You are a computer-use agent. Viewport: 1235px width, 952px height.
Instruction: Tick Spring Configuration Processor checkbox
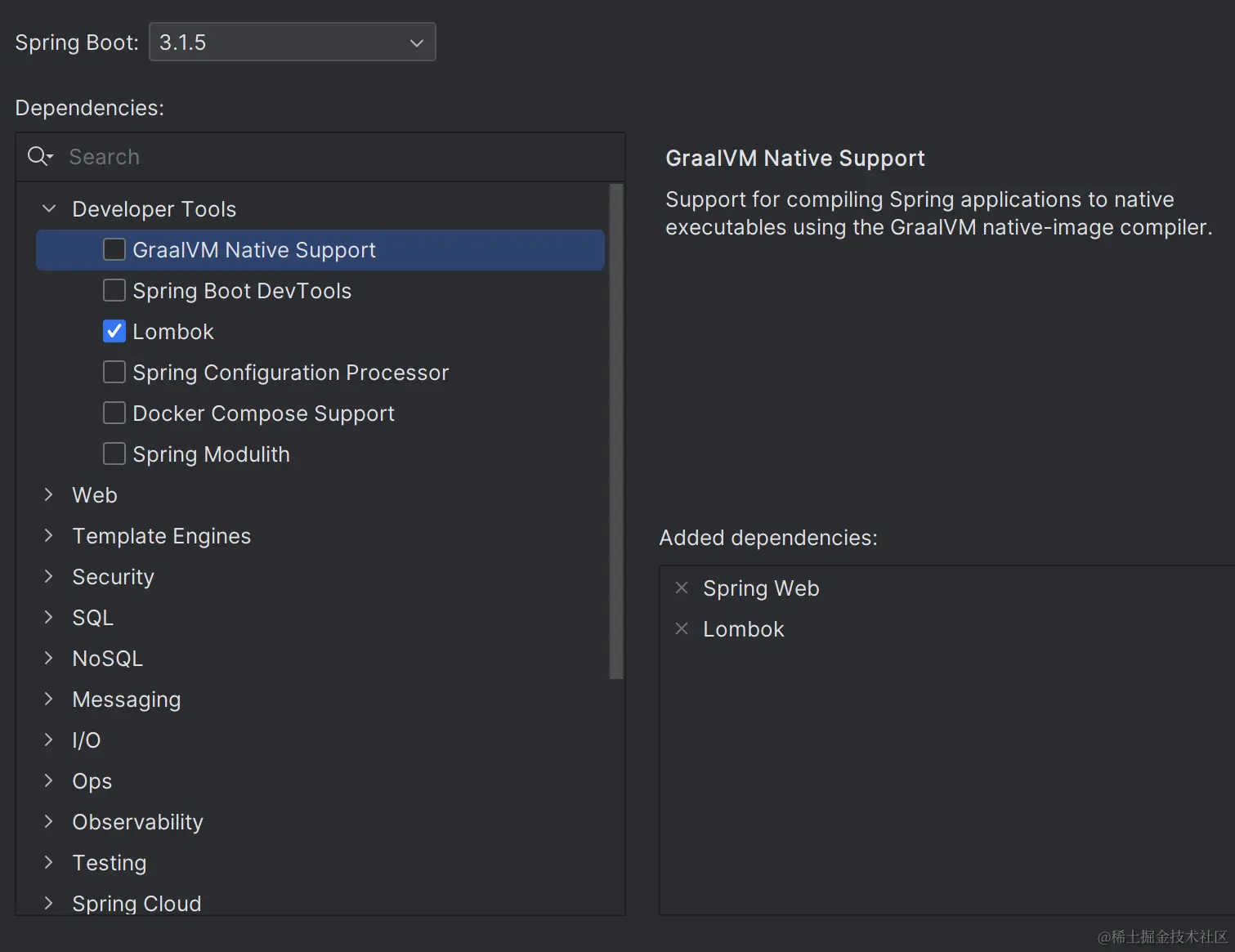114,372
